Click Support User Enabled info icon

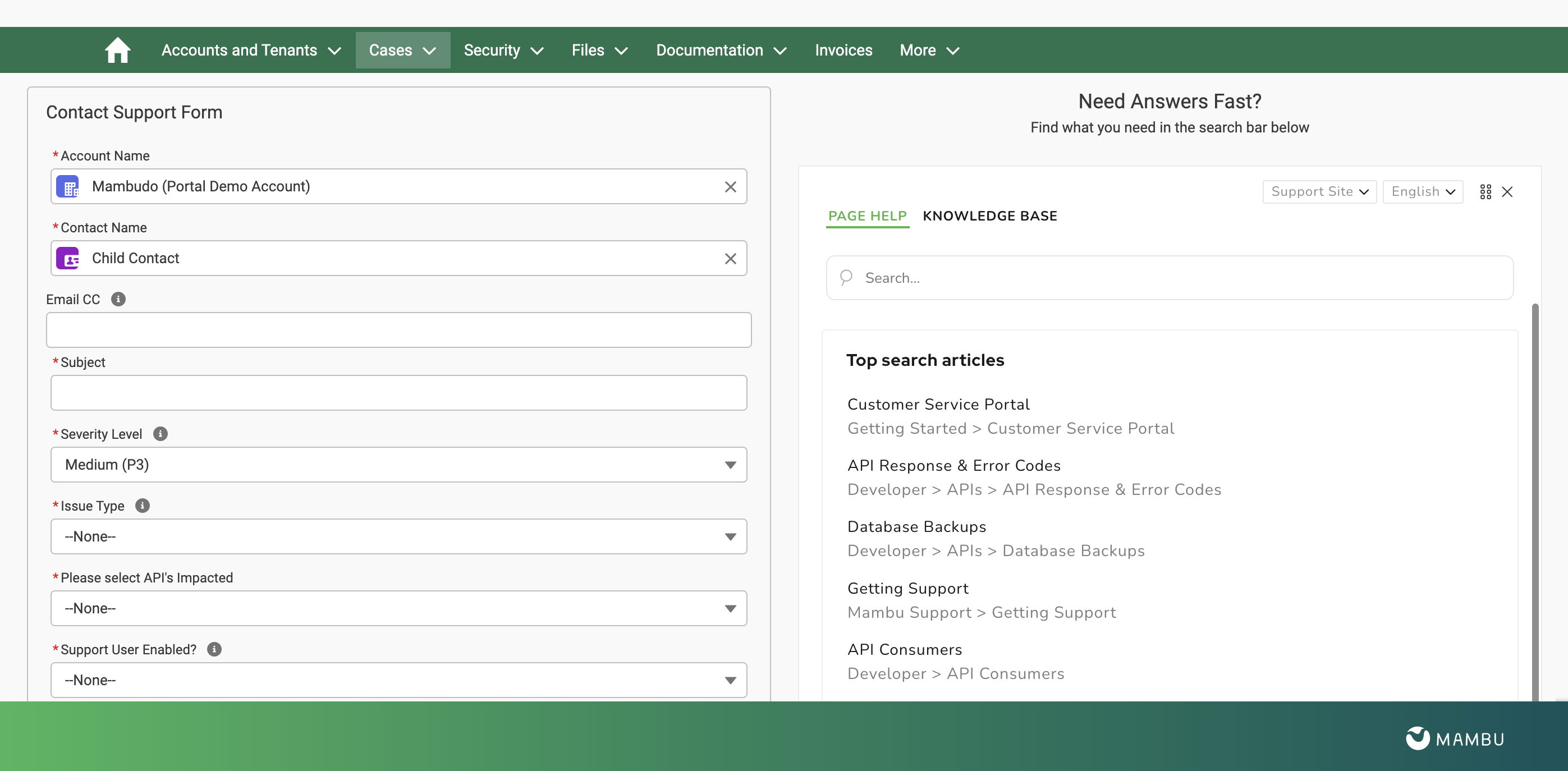[214, 649]
